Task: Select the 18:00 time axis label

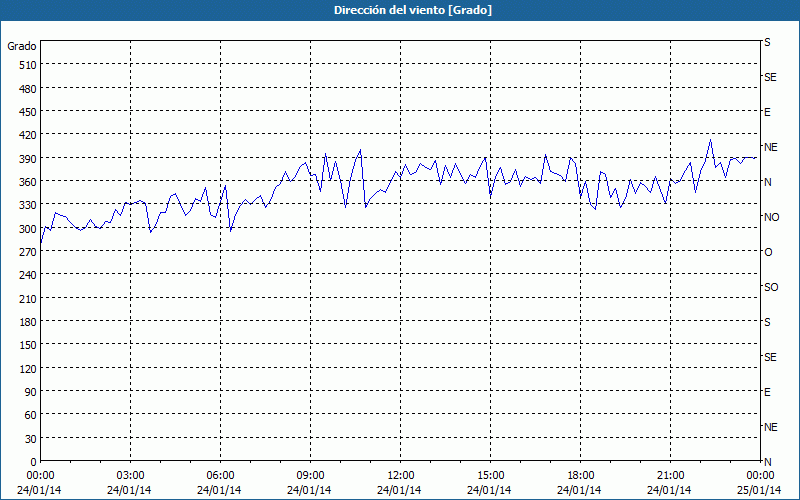Action: [581, 476]
